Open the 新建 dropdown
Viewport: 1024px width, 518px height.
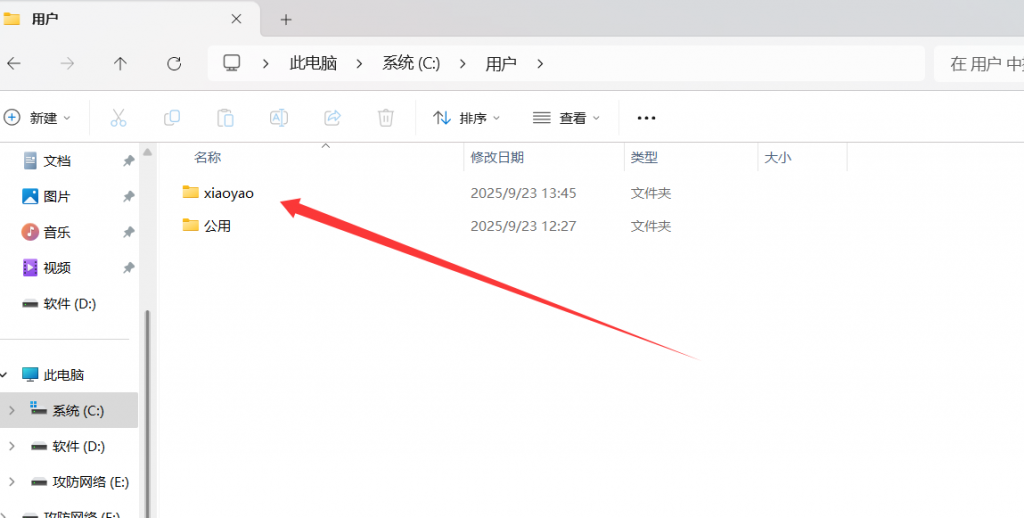37,118
